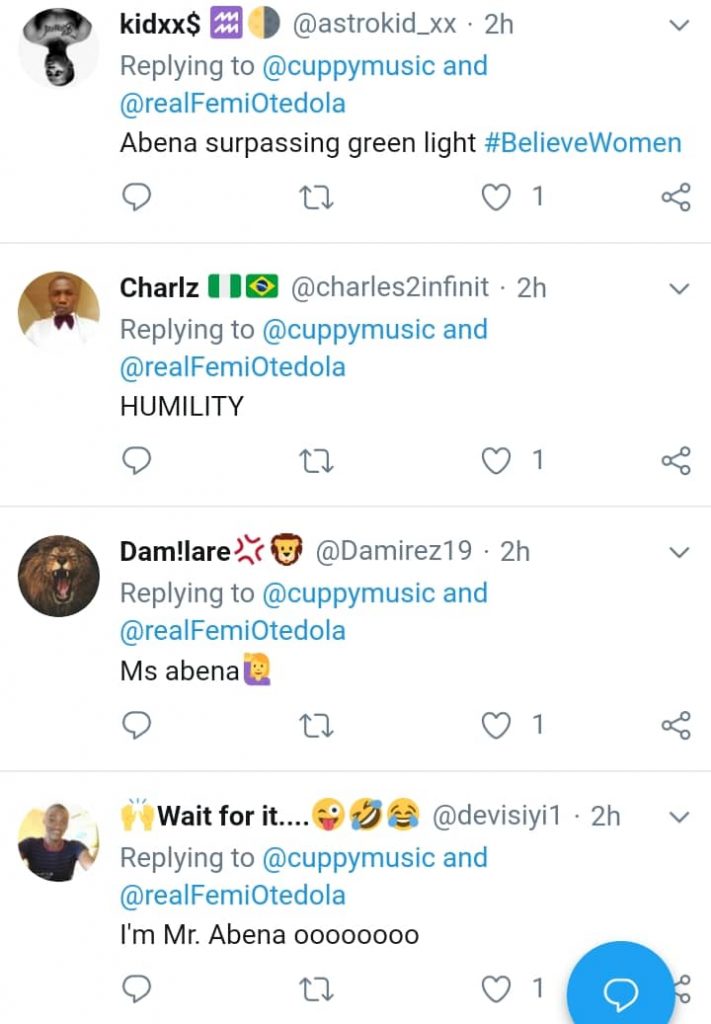Like the HUMILITY tweet
Screen dimensions: 711x1024
tap(497, 460)
